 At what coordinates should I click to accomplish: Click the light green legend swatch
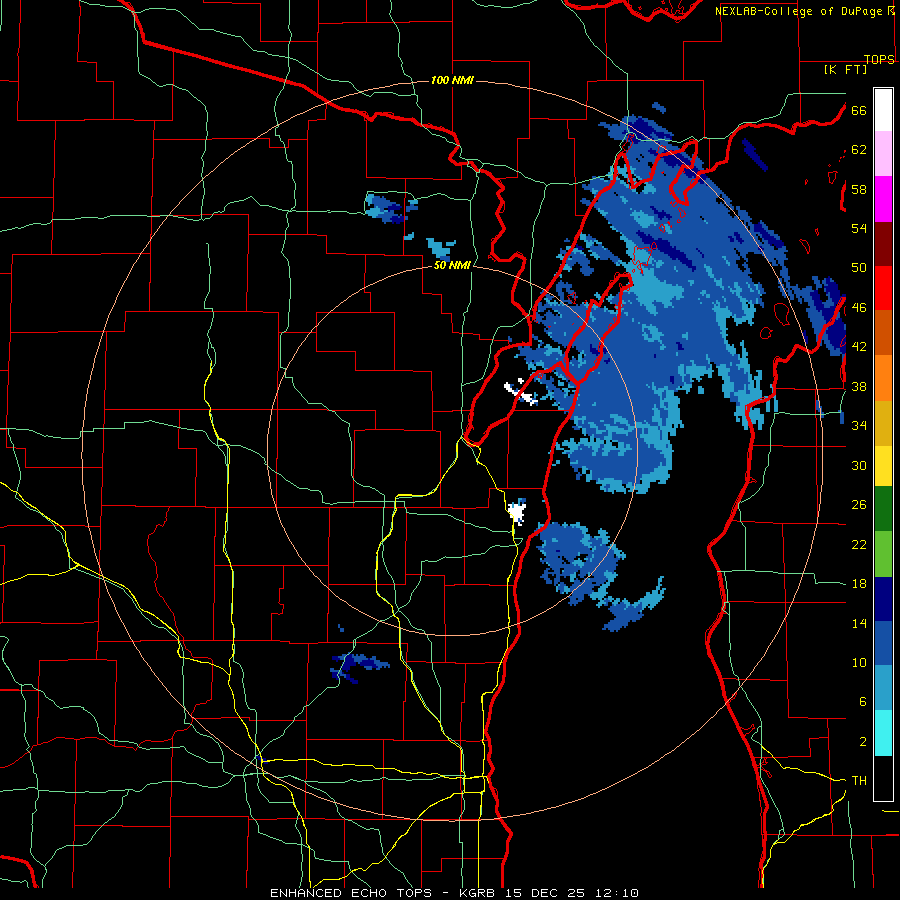883,554
